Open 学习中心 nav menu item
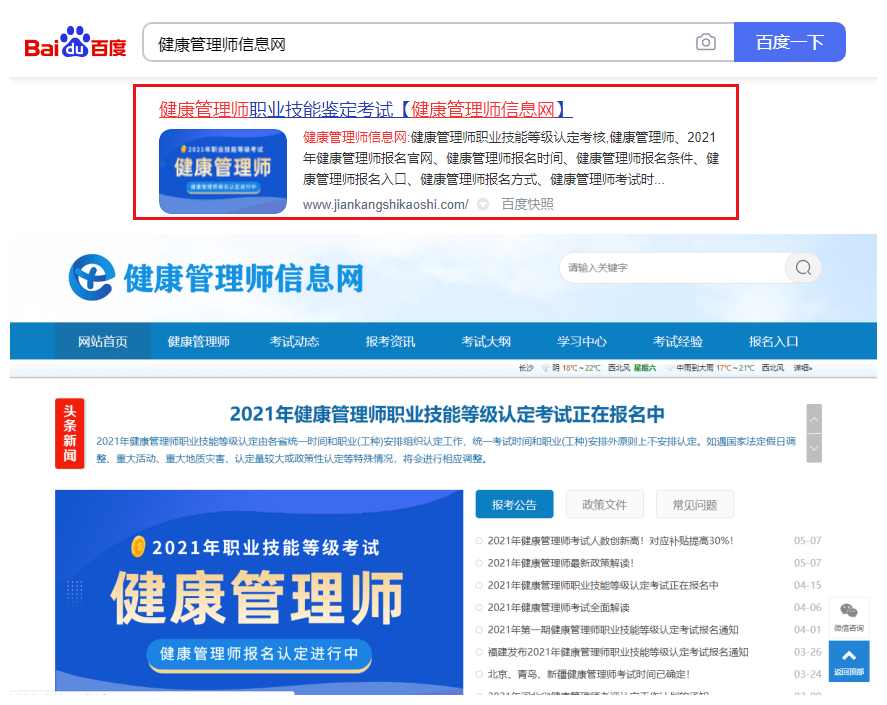This screenshot has height=705, width=887. 582,341
